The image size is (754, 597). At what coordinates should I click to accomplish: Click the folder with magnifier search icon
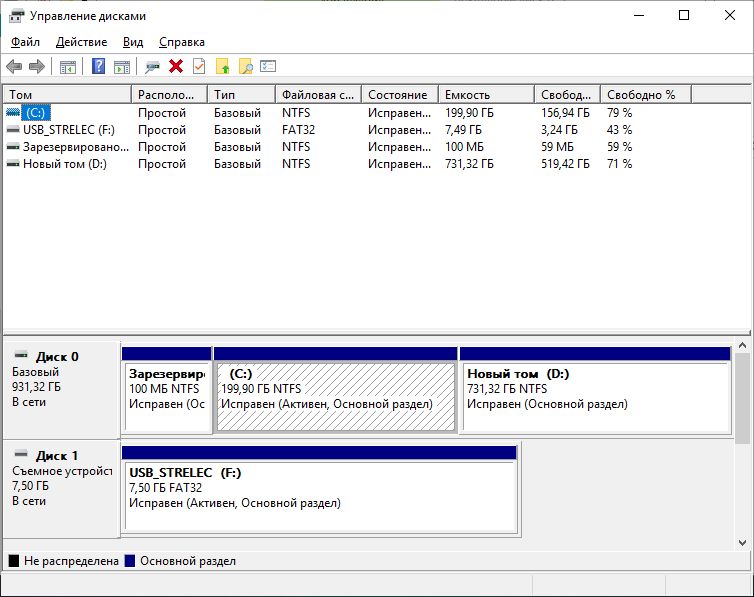point(246,67)
